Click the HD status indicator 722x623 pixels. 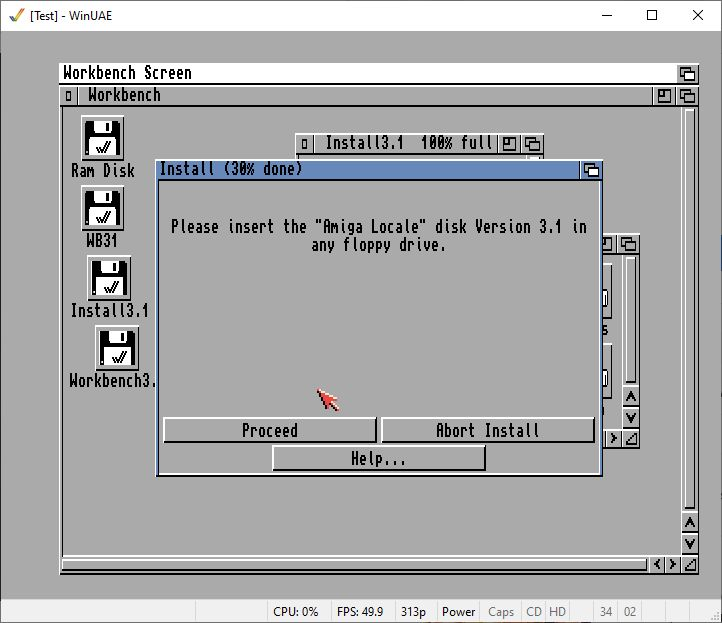(557, 611)
